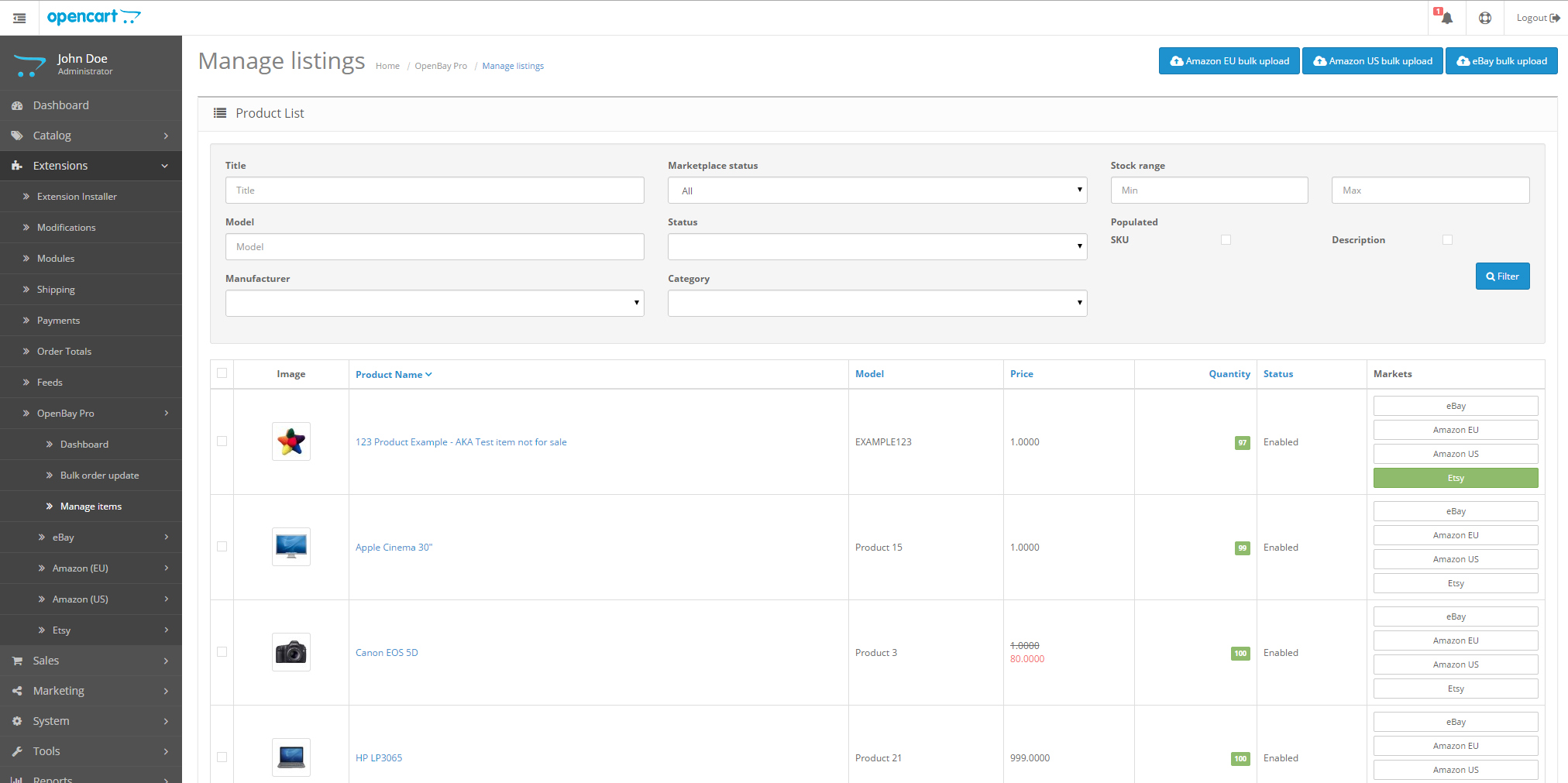Open Modifications menu item
The width and height of the screenshot is (1568, 783).
coord(91,228)
